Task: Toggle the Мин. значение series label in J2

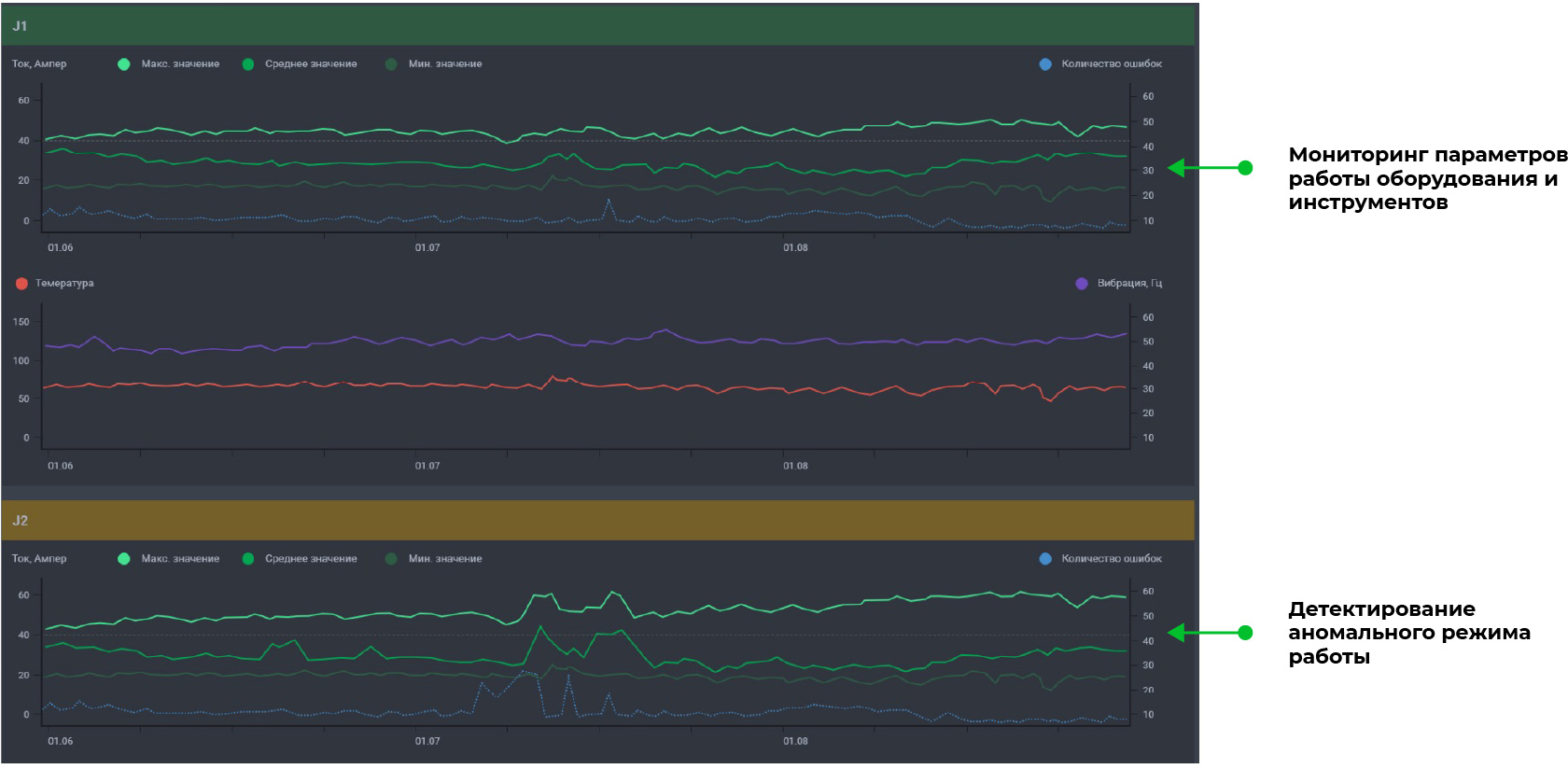Action: point(445,559)
